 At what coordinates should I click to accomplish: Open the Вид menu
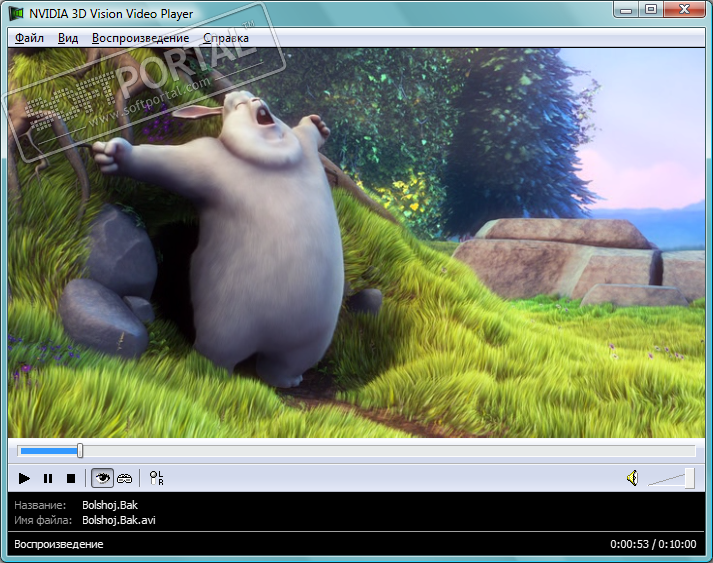(x=68, y=38)
